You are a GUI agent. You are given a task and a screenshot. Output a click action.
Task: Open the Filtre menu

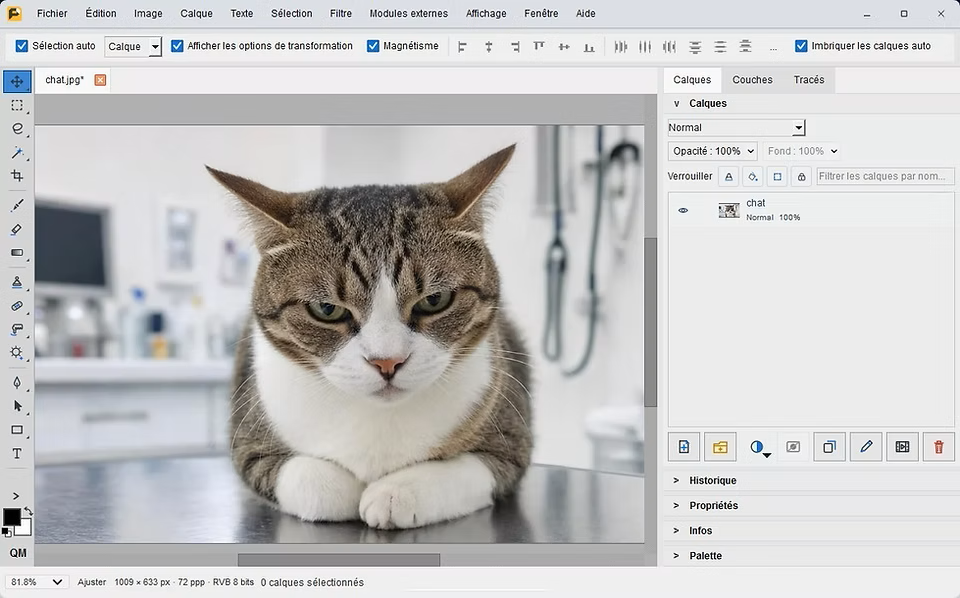tap(340, 13)
